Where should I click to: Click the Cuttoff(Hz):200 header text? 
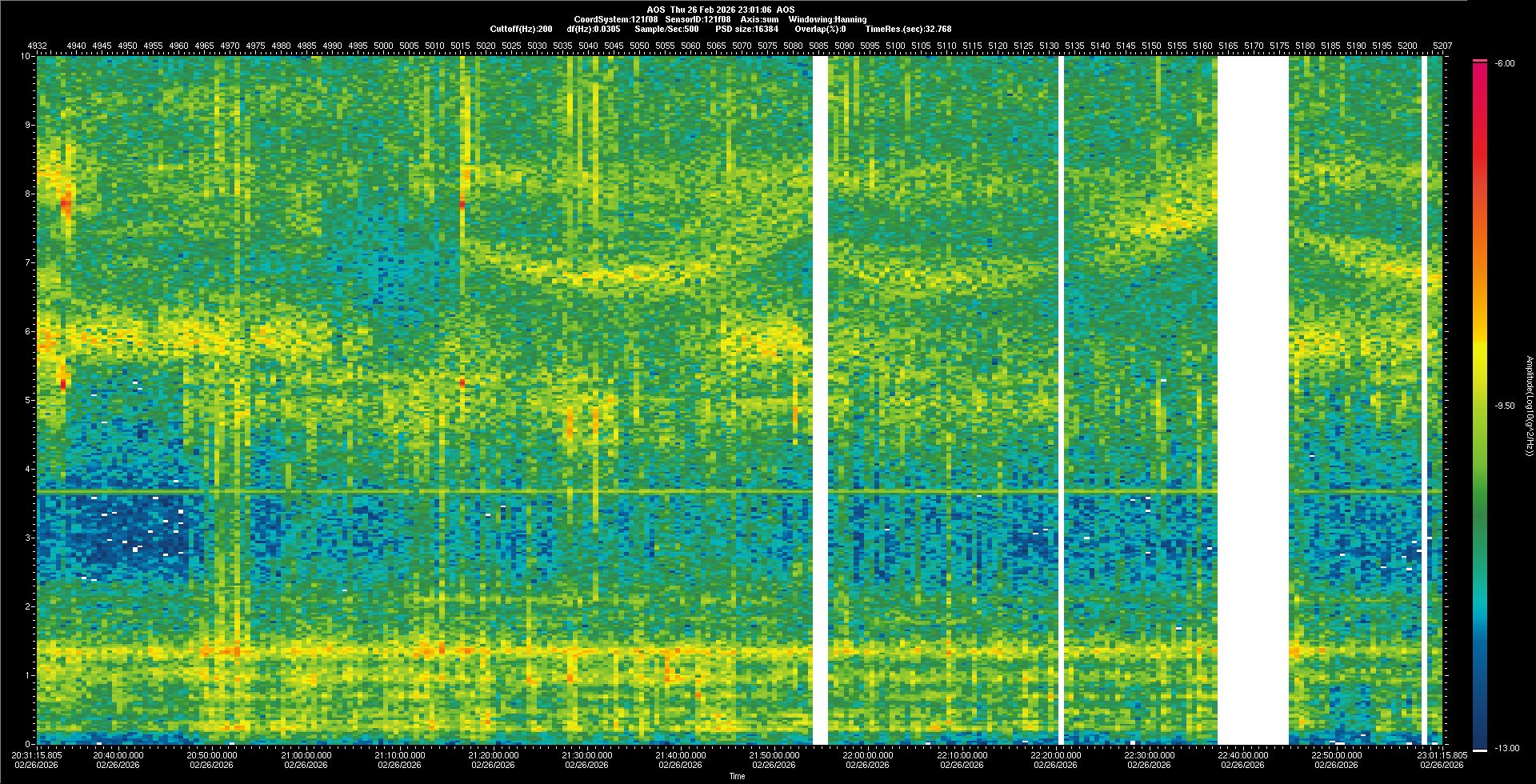pos(521,29)
